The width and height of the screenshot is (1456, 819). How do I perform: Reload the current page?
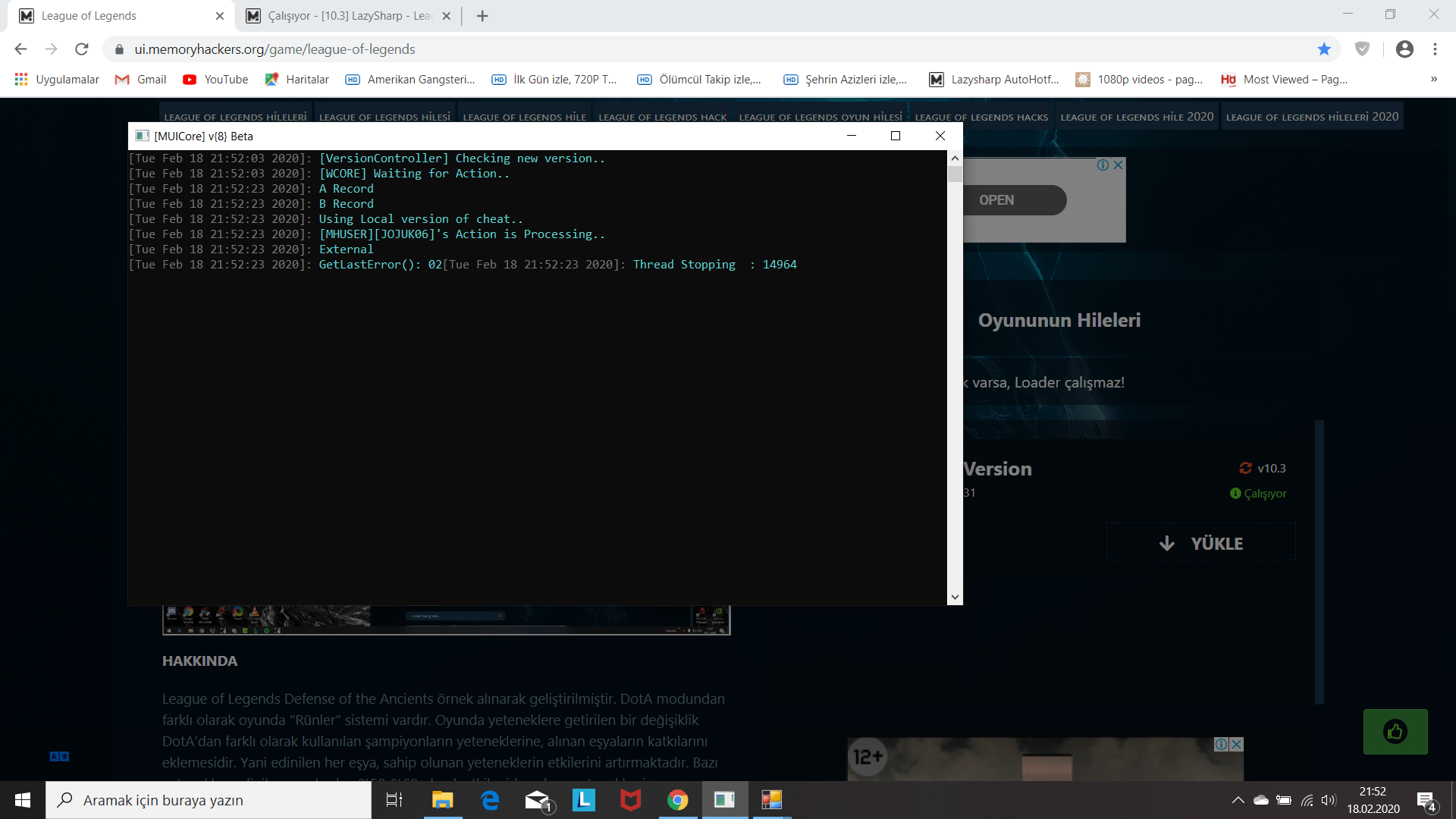82,49
